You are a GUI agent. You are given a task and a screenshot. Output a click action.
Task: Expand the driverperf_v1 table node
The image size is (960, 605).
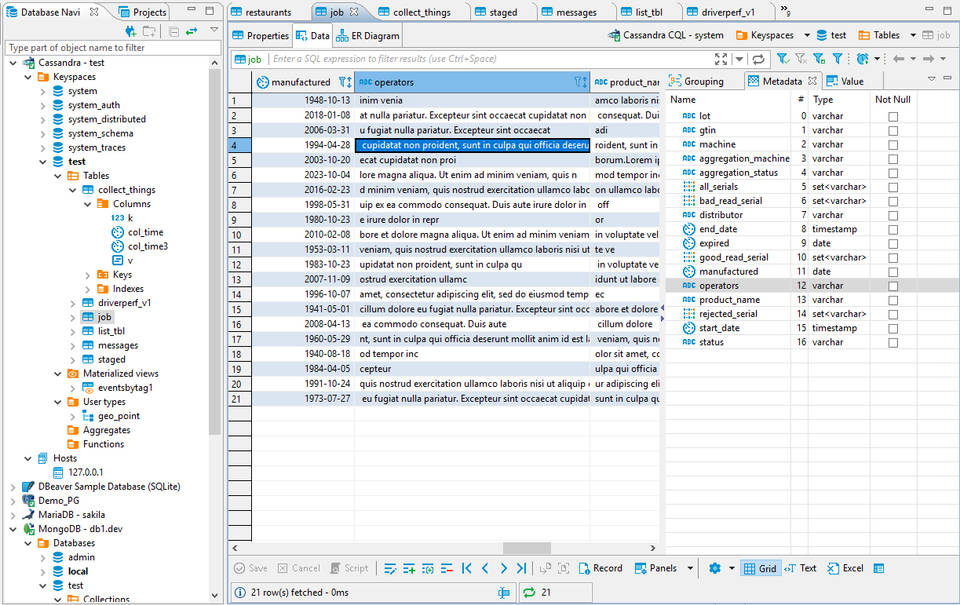click(73, 303)
